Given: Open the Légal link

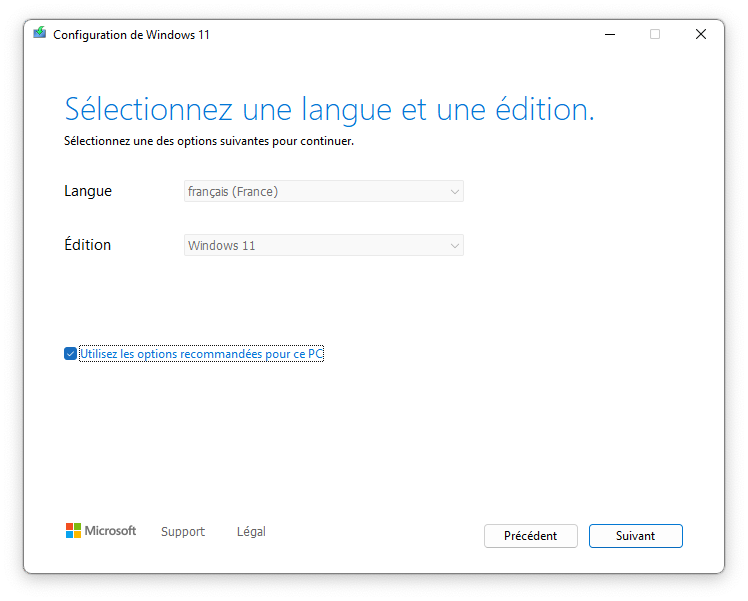Looking at the screenshot, I should [x=251, y=531].
